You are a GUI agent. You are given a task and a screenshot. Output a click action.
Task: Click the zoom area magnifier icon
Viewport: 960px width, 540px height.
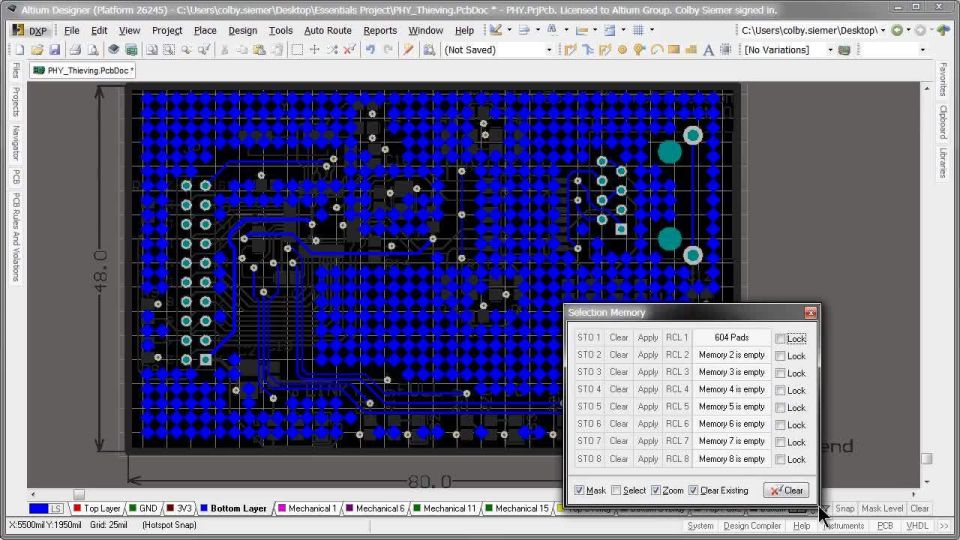[169, 50]
